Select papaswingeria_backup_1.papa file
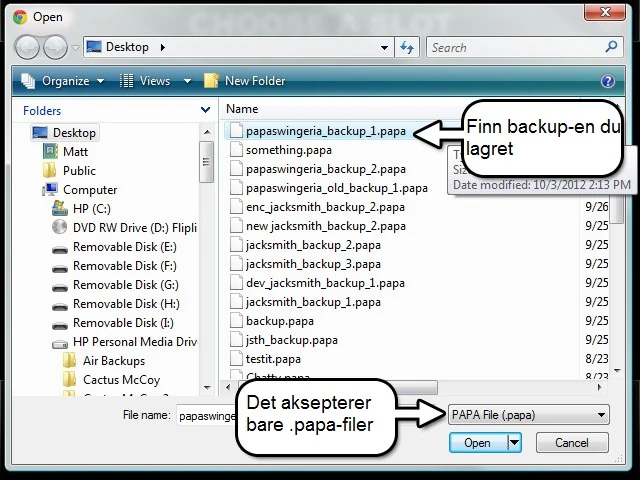640x480 pixels. 318,131
